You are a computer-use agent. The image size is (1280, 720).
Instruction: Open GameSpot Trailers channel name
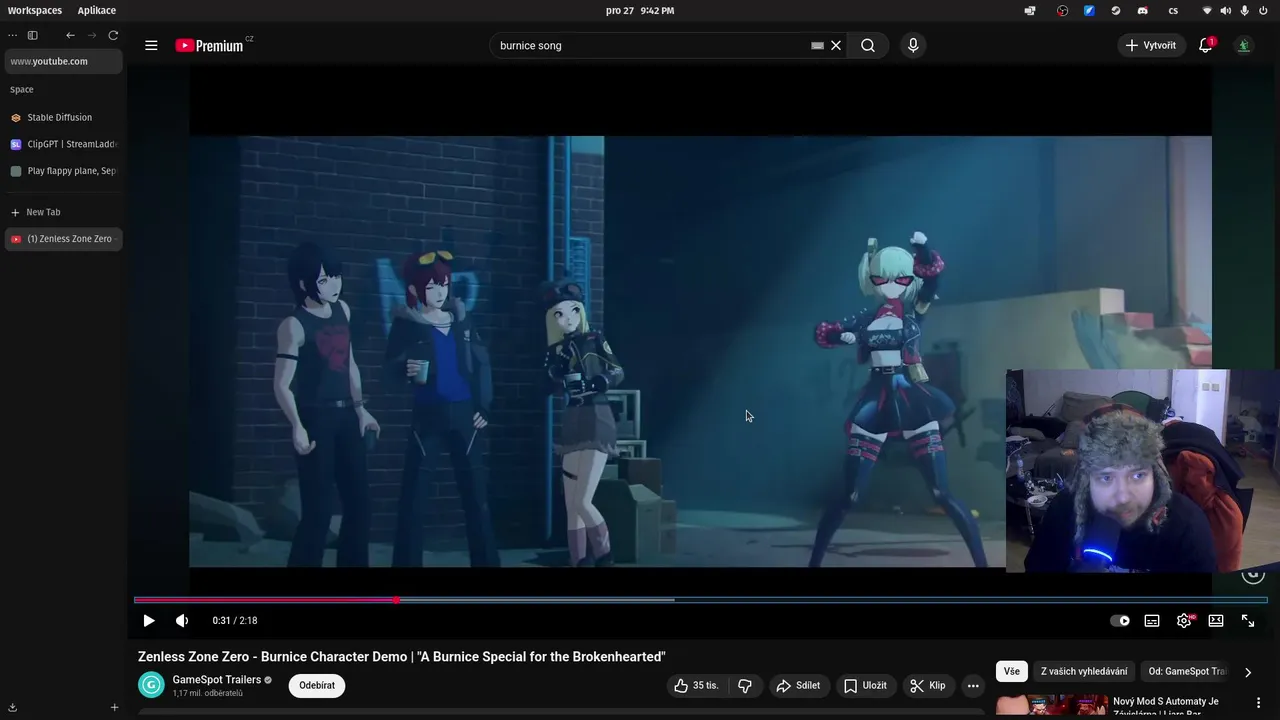point(217,680)
